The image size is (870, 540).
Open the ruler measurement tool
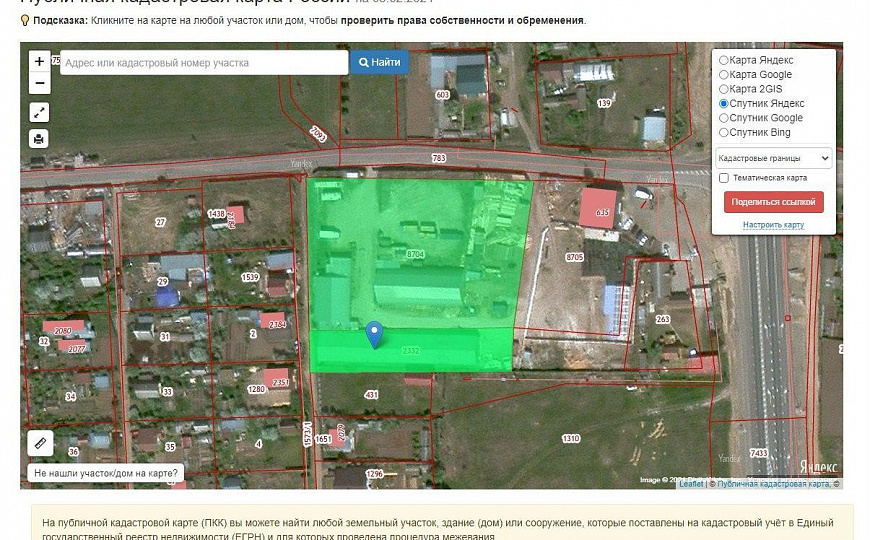[40, 442]
